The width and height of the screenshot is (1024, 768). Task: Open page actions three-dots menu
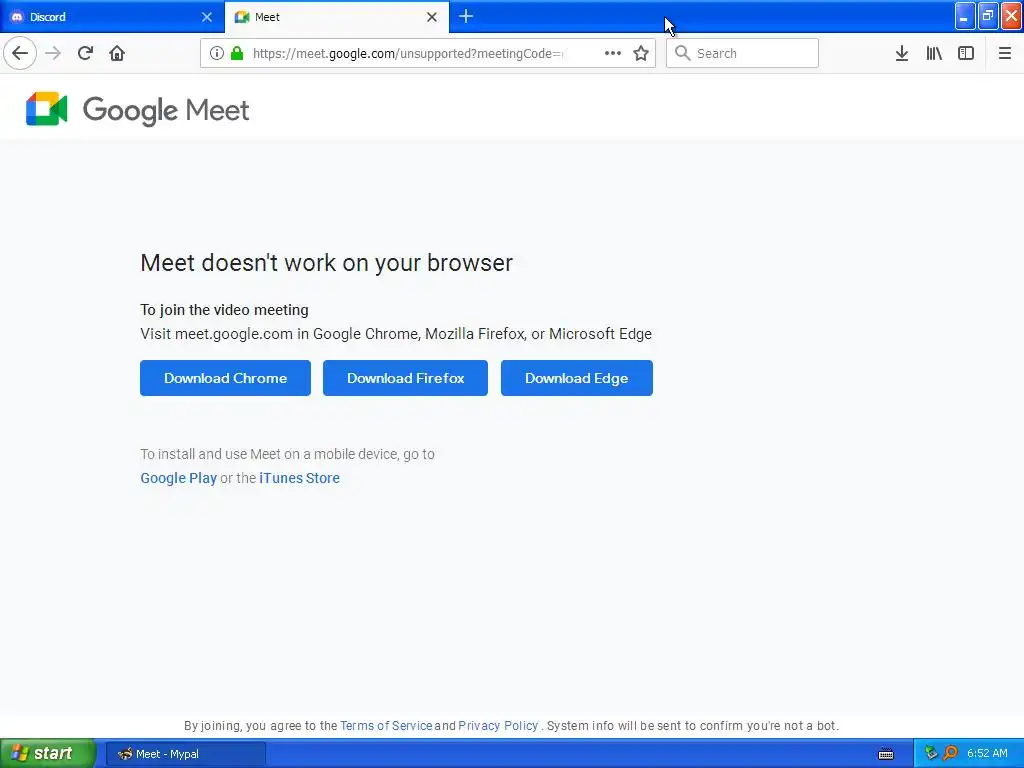(x=613, y=53)
